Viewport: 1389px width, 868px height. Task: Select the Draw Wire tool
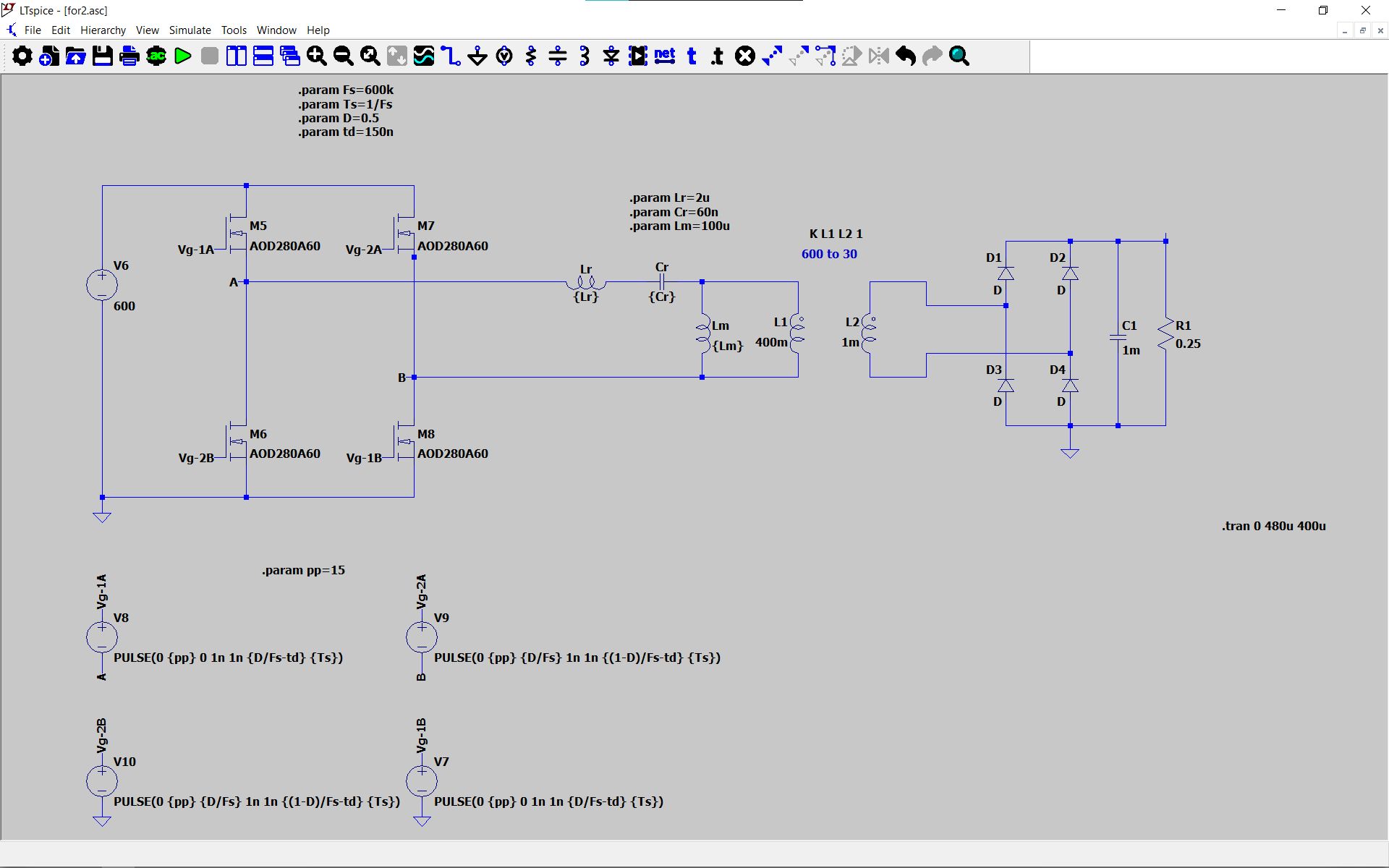tap(451, 56)
